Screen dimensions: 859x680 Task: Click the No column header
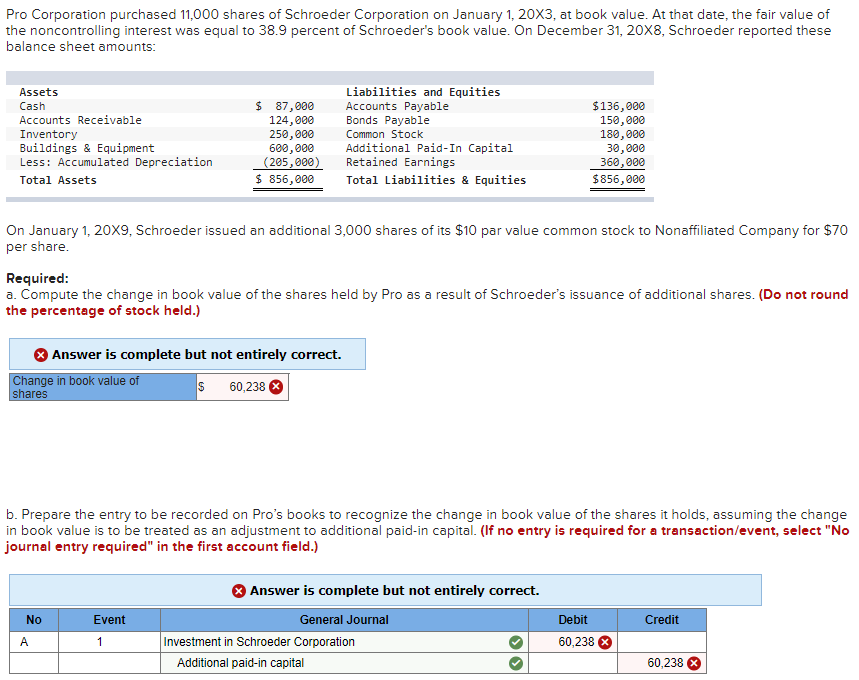tap(34, 620)
